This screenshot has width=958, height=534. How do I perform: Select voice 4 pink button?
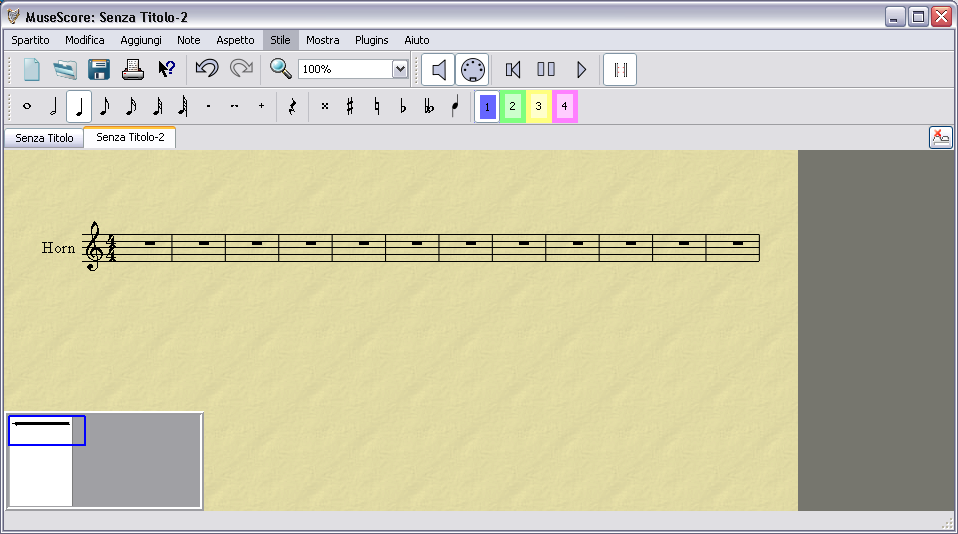tap(565, 106)
